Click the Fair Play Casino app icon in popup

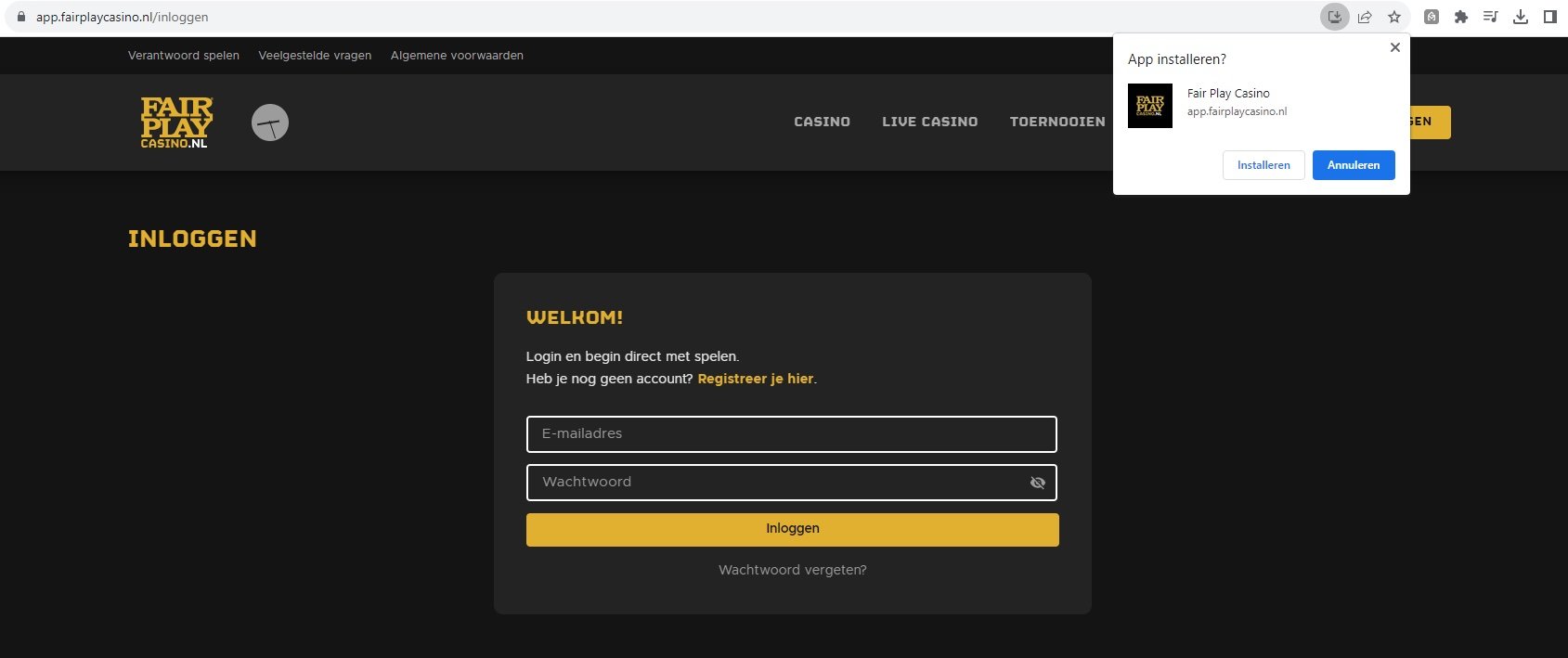click(x=1150, y=106)
